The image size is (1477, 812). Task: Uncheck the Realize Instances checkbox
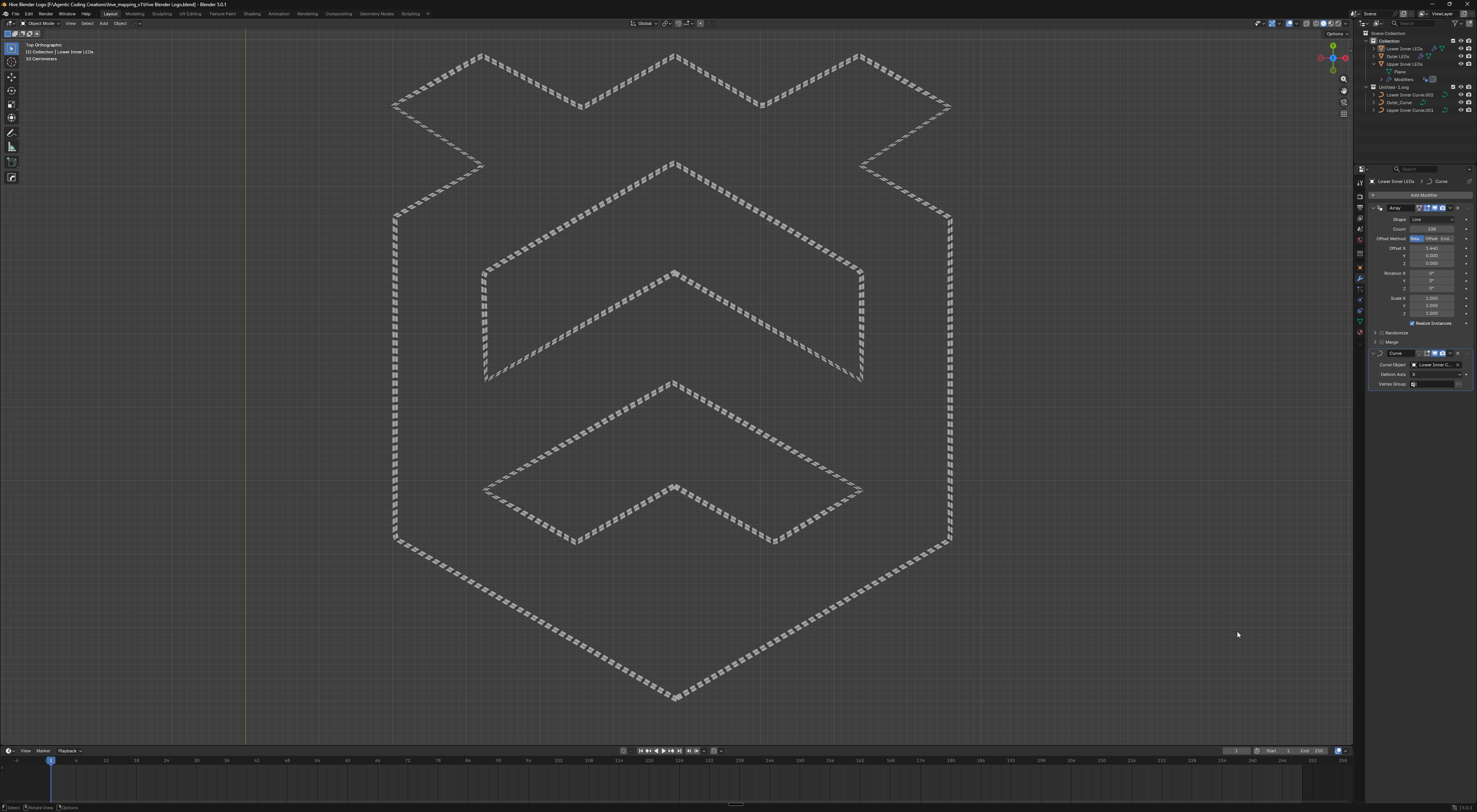point(1412,323)
